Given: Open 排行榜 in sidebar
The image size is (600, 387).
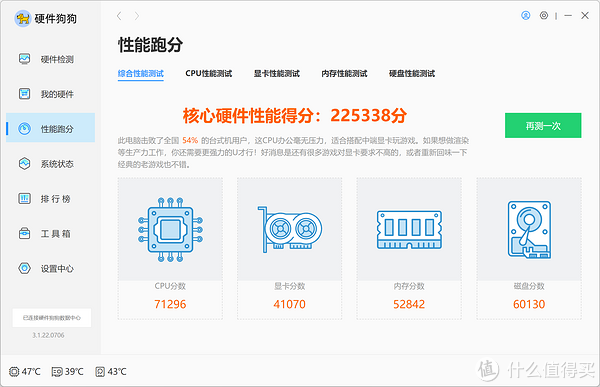Looking at the screenshot, I should pos(51,198).
